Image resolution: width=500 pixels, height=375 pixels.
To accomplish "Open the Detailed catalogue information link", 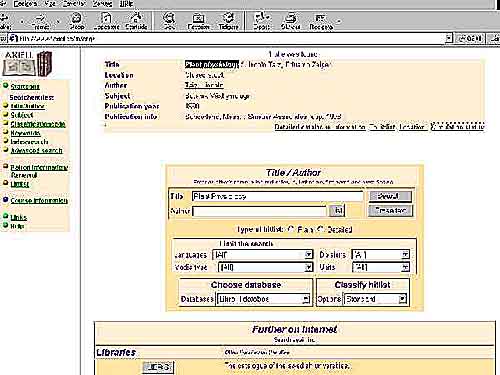I will click(320, 127).
